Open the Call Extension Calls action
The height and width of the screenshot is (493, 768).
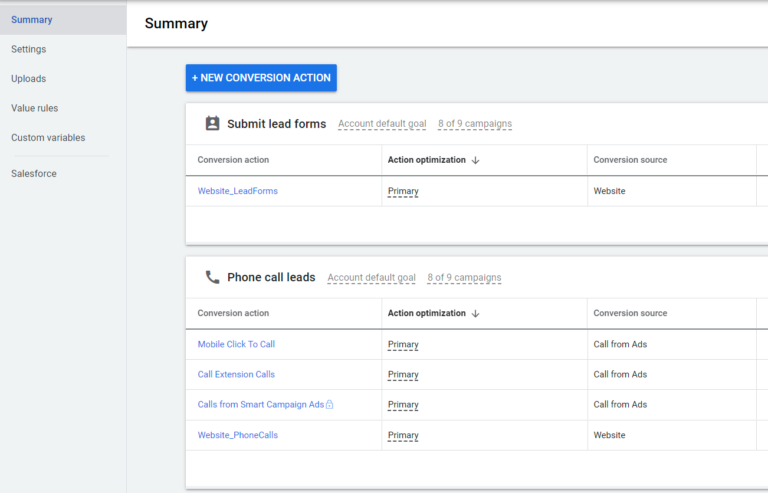(x=236, y=375)
